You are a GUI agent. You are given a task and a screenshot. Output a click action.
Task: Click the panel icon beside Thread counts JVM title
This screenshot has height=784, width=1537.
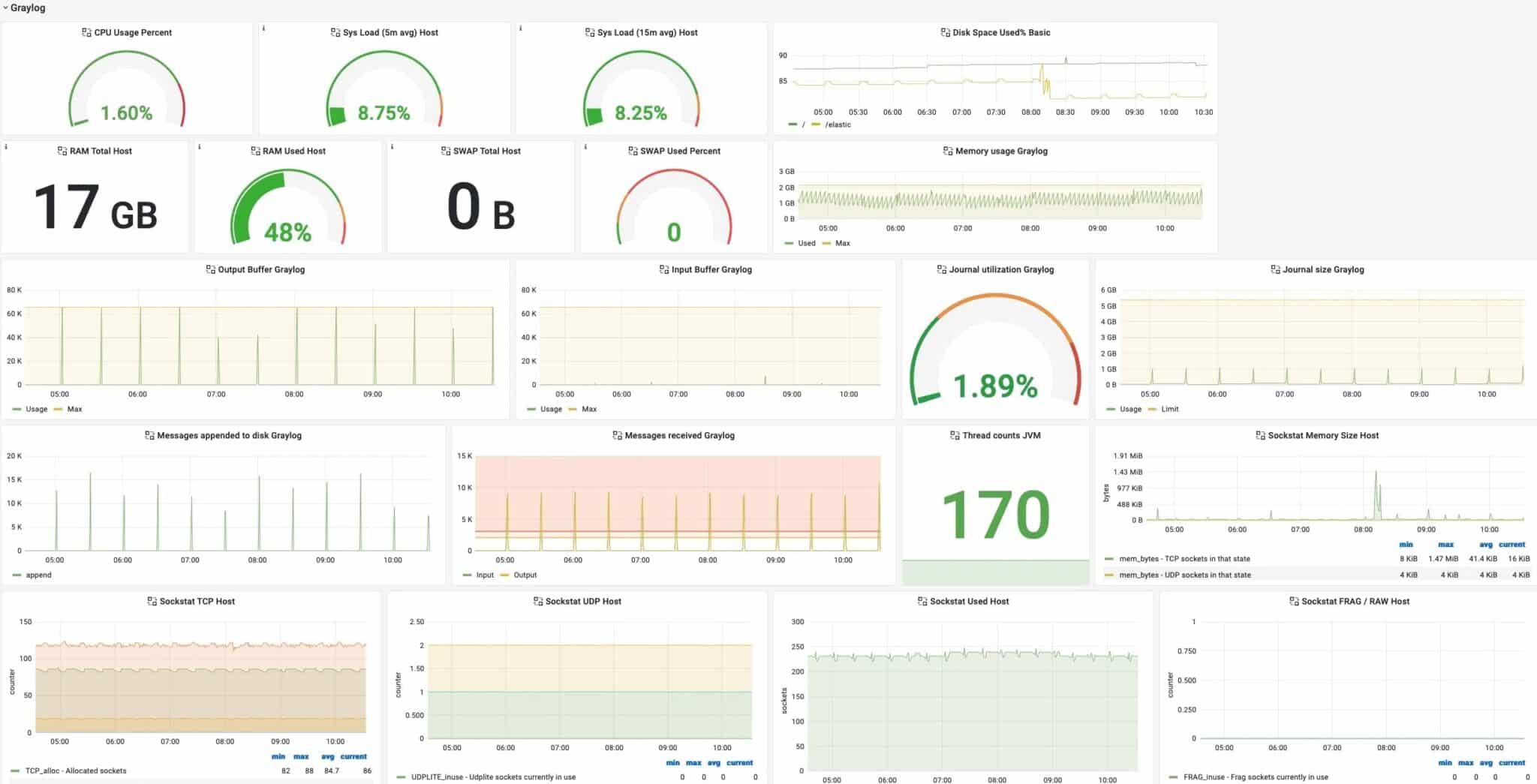(x=953, y=435)
